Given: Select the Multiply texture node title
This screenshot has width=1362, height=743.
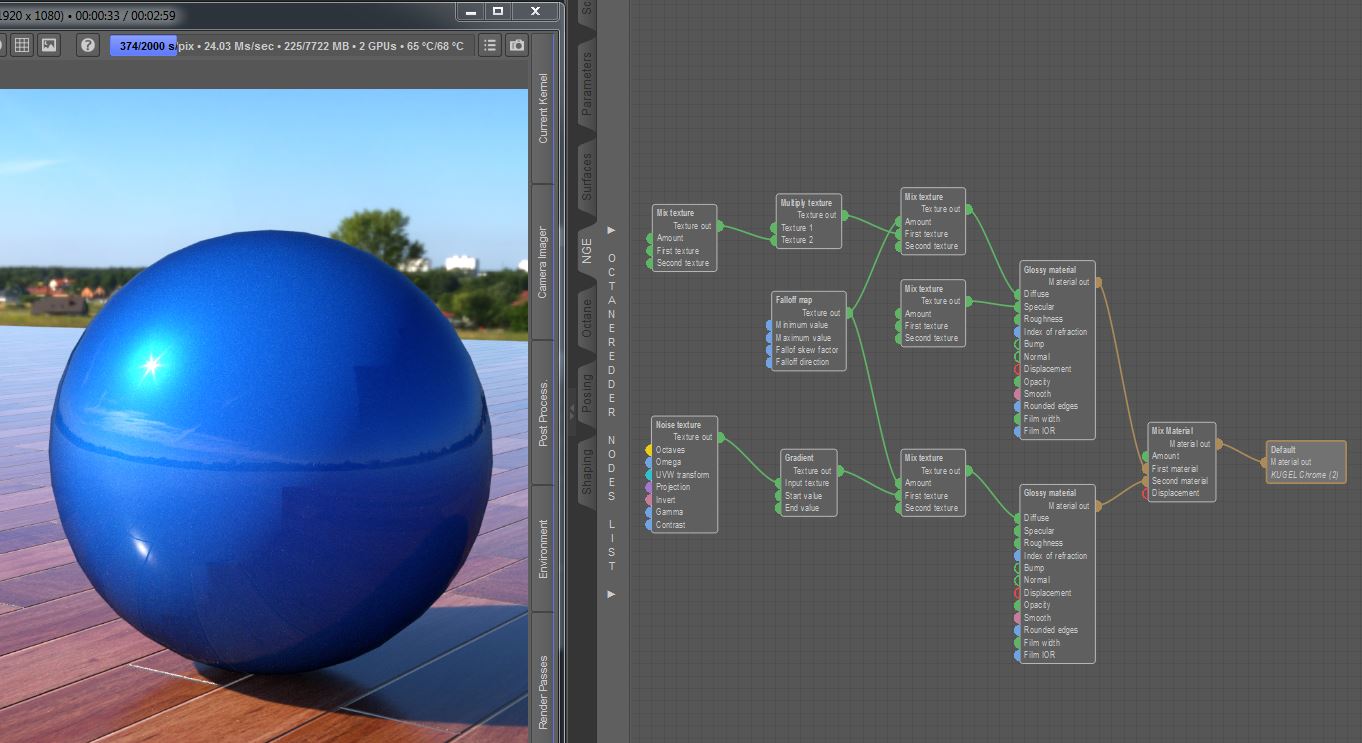Looking at the screenshot, I should coord(806,203).
